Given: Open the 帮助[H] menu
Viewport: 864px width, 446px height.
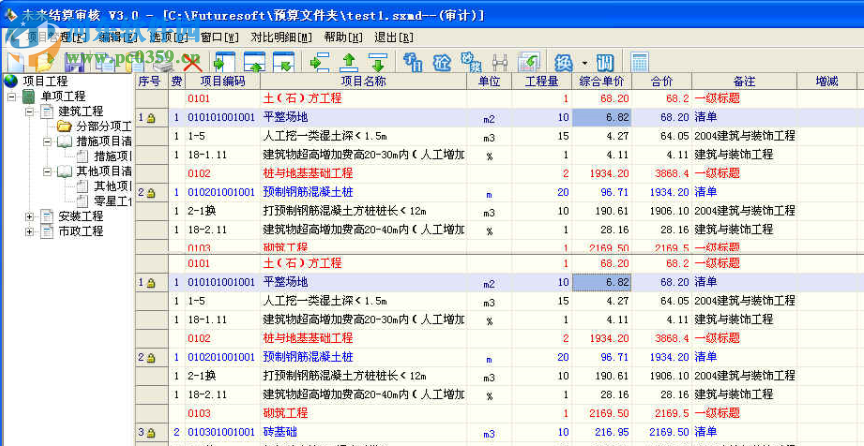Looking at the screenshot, I should point(344,37).
